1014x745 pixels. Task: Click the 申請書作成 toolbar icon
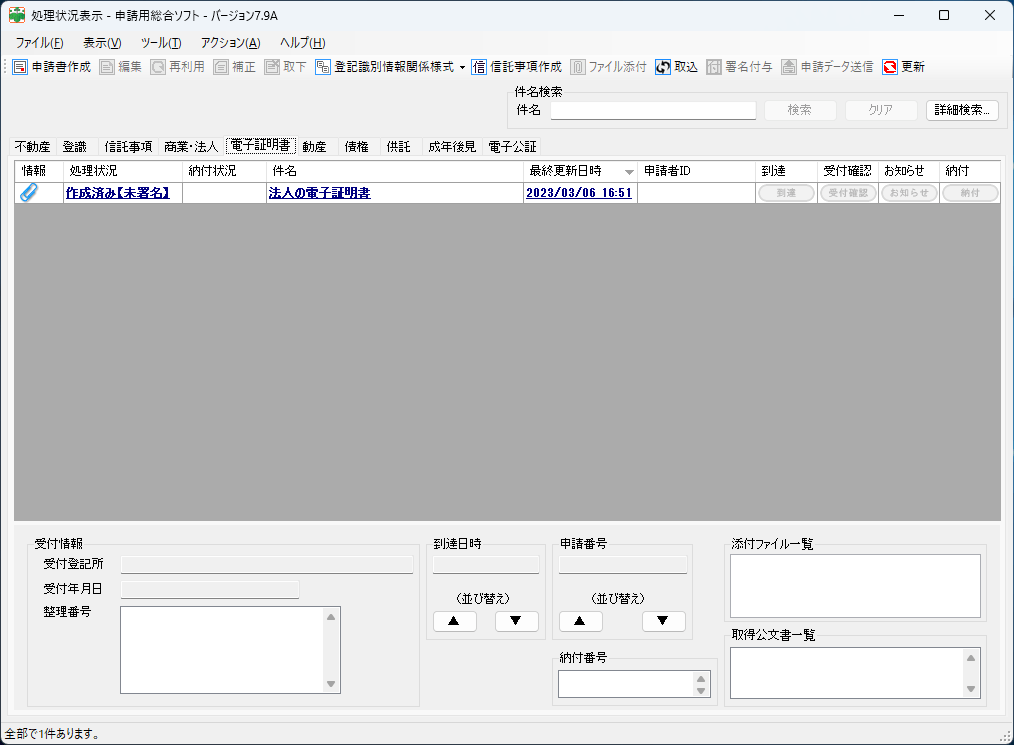click(x=20, y=67)
